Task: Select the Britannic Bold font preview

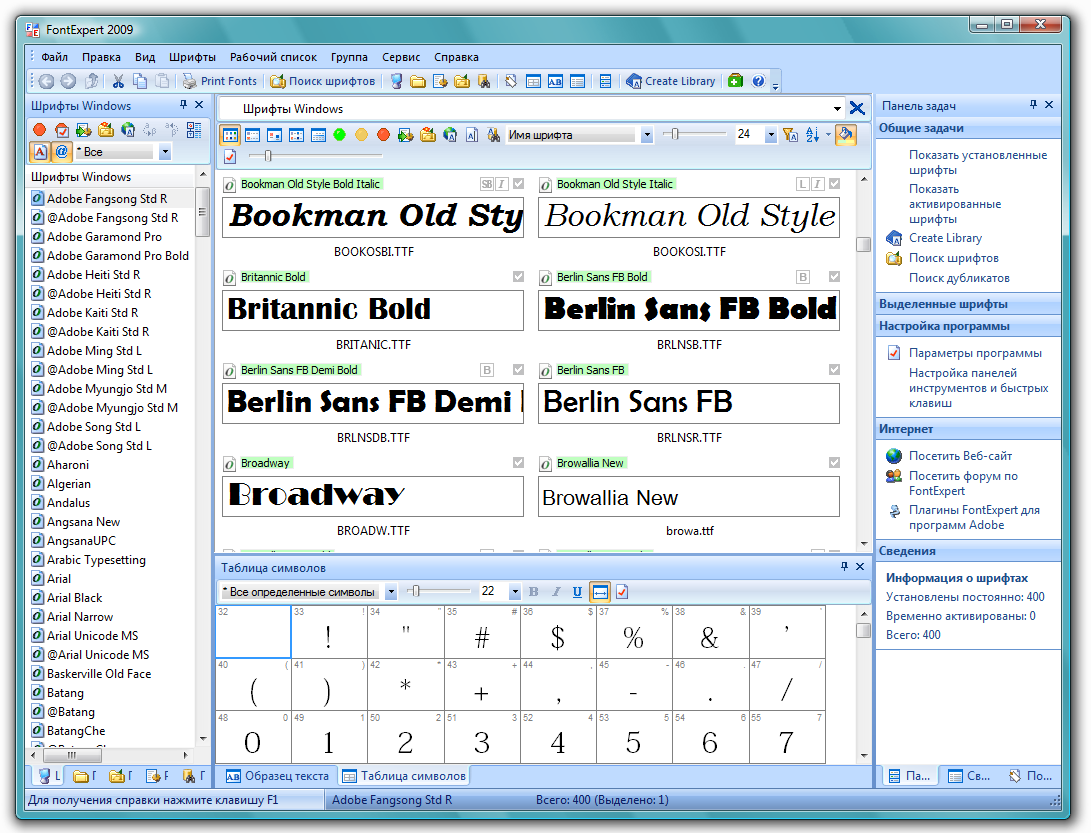Action: (x=373, y=310)
